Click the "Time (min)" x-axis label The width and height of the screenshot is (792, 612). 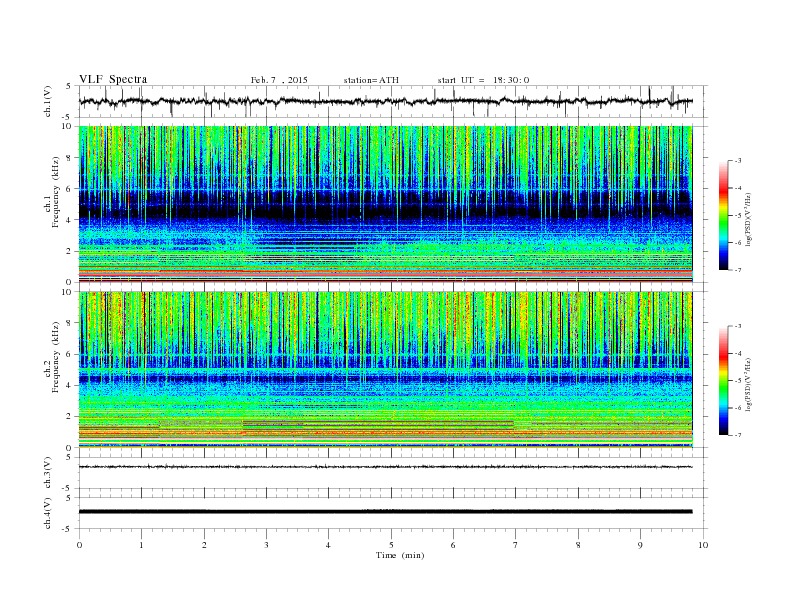[400, 555]
